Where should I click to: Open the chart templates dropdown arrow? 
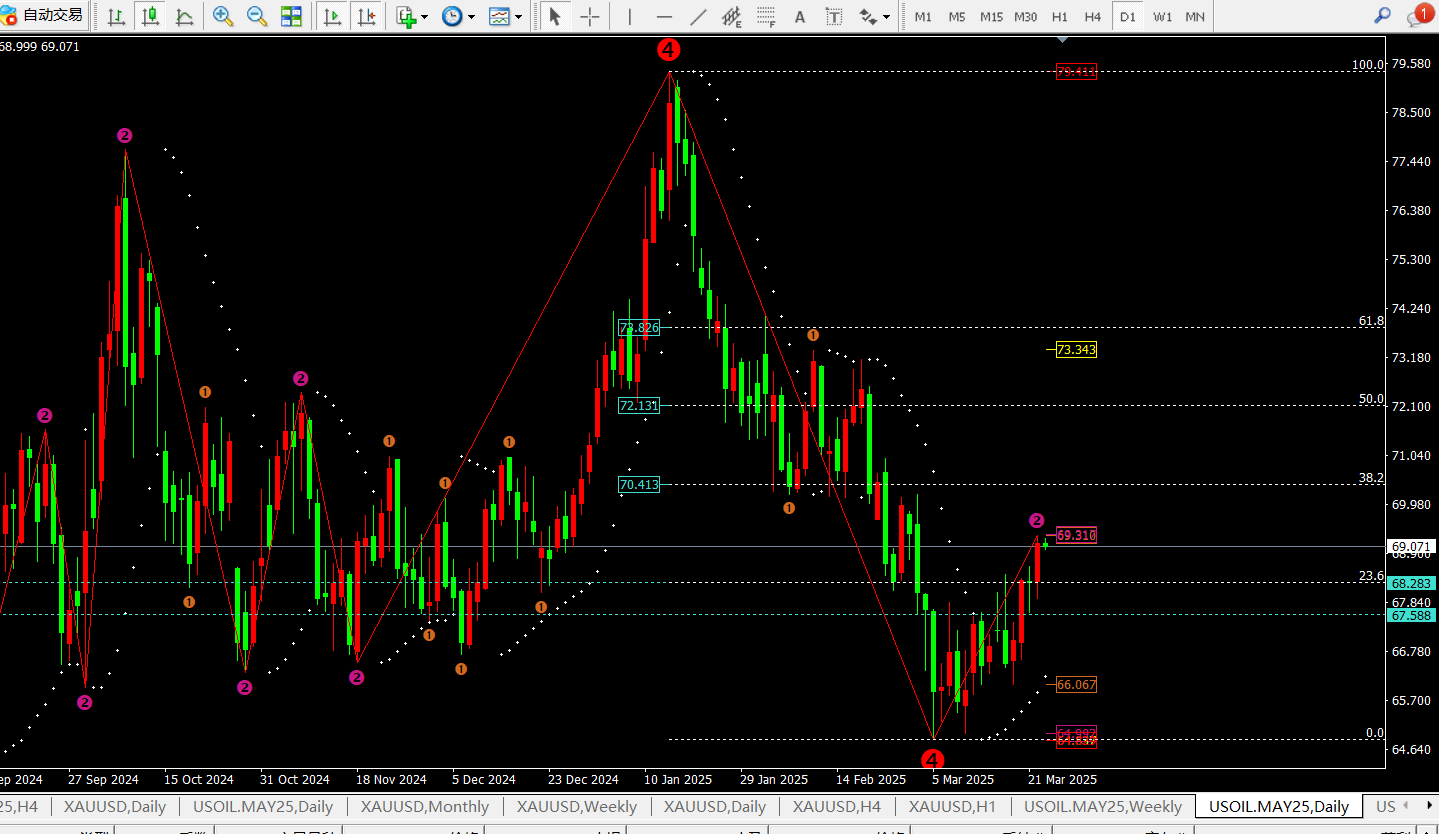point(518,17)
